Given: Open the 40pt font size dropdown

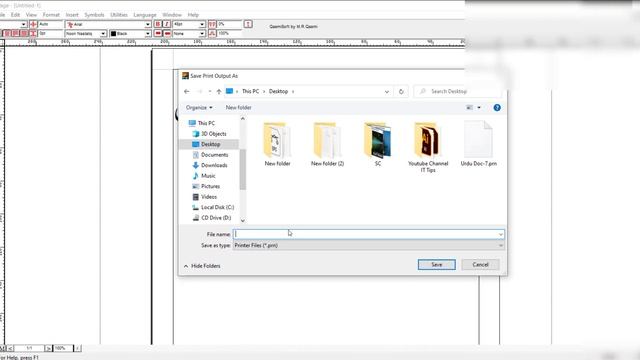Looking at the screenshot, I should click(202, 24).
